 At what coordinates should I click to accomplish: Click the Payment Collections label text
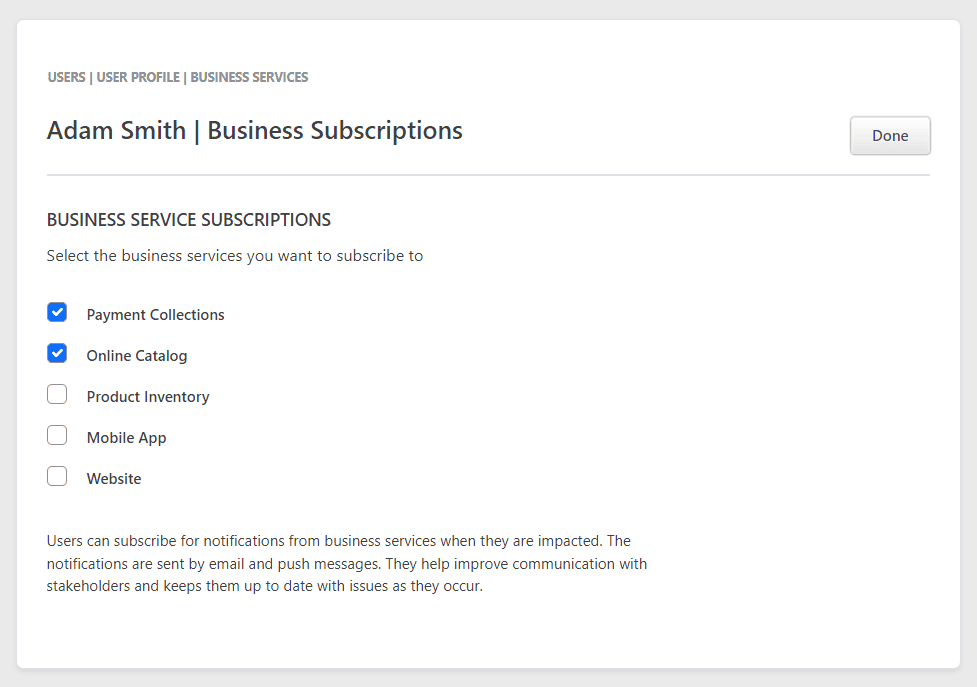point(155,315)
